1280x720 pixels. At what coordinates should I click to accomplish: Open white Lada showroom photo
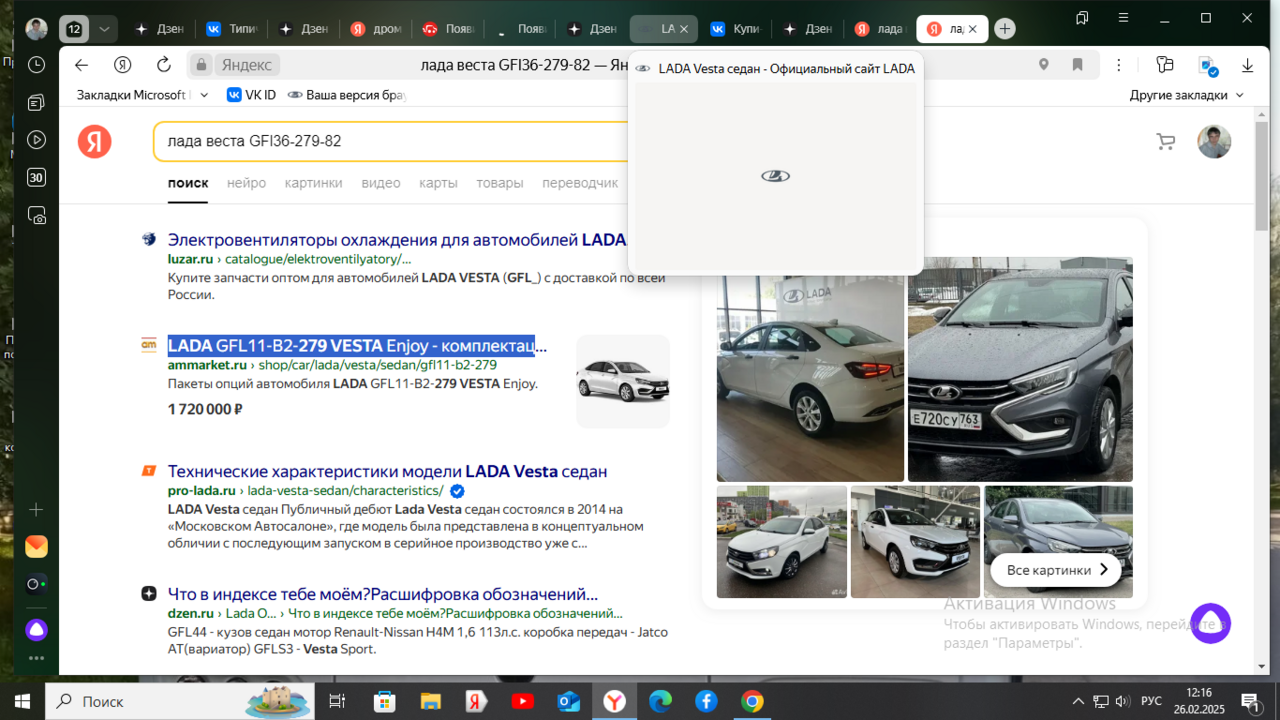810,379
